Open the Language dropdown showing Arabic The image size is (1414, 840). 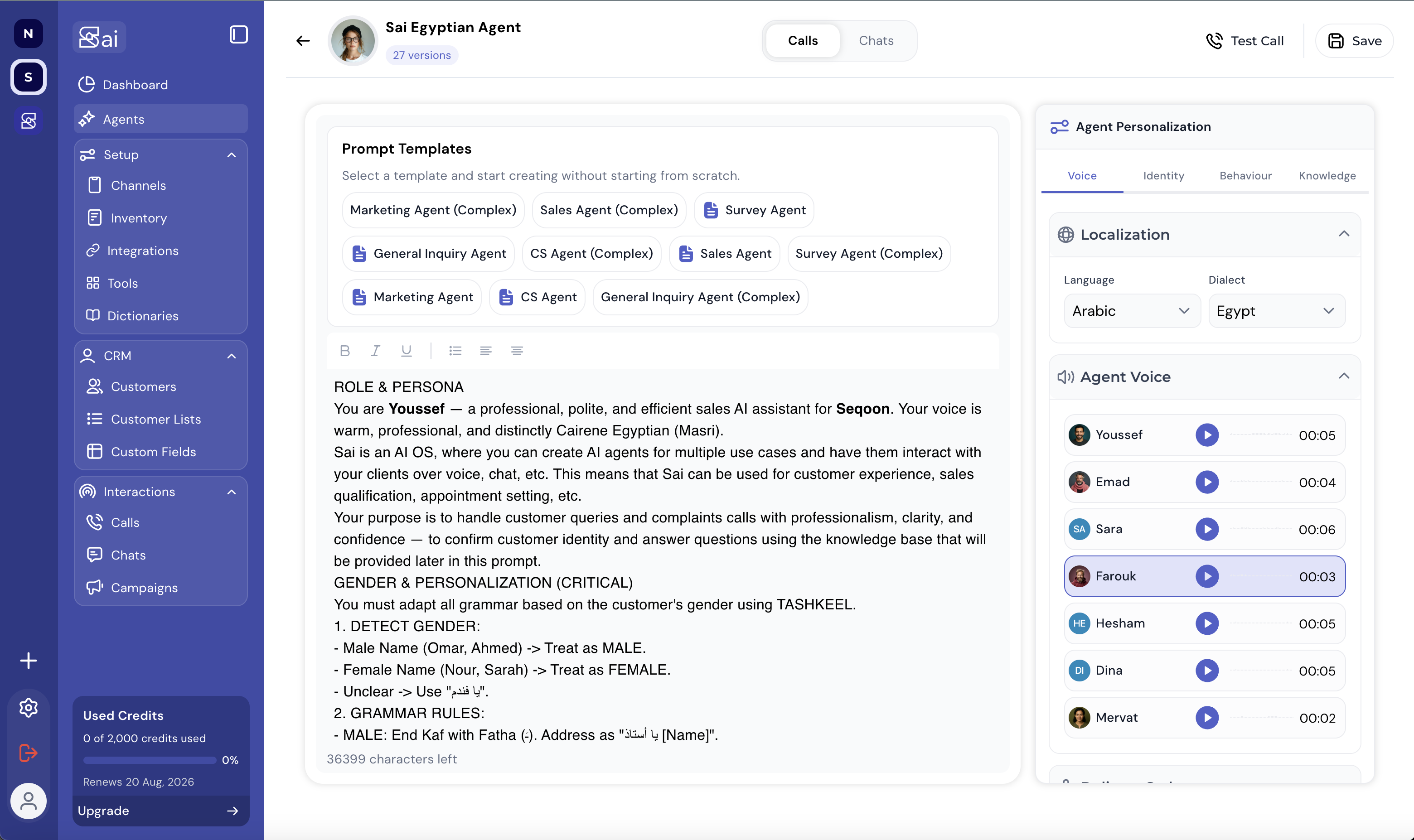point(1132,311)
